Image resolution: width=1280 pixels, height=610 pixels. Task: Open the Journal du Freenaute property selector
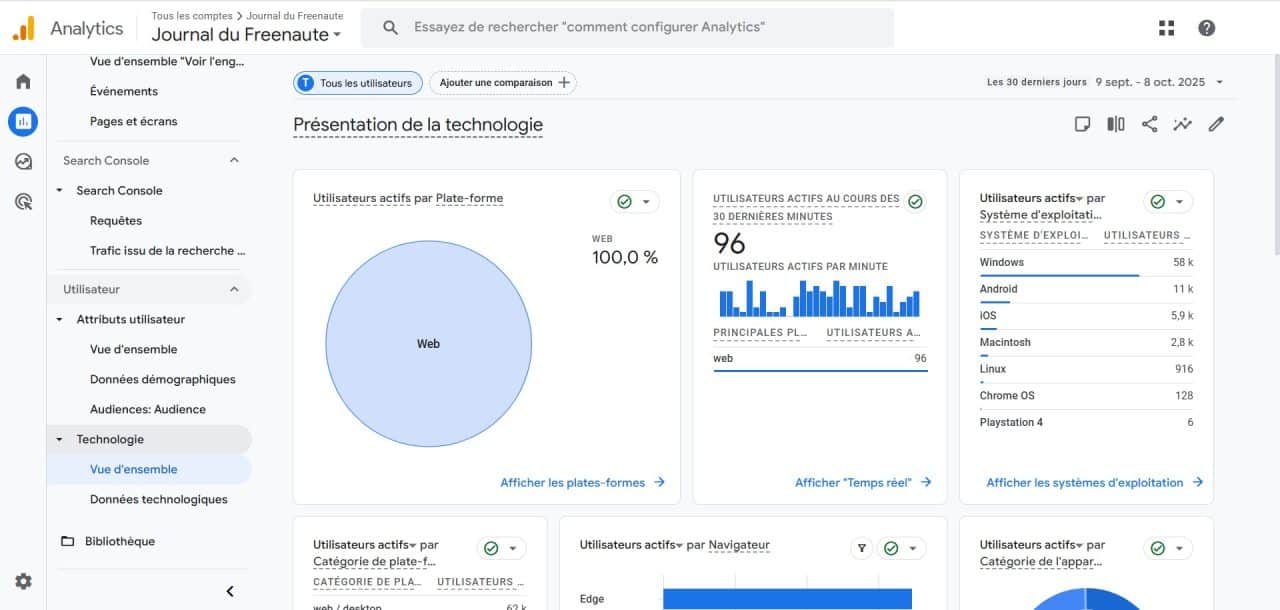246,35
